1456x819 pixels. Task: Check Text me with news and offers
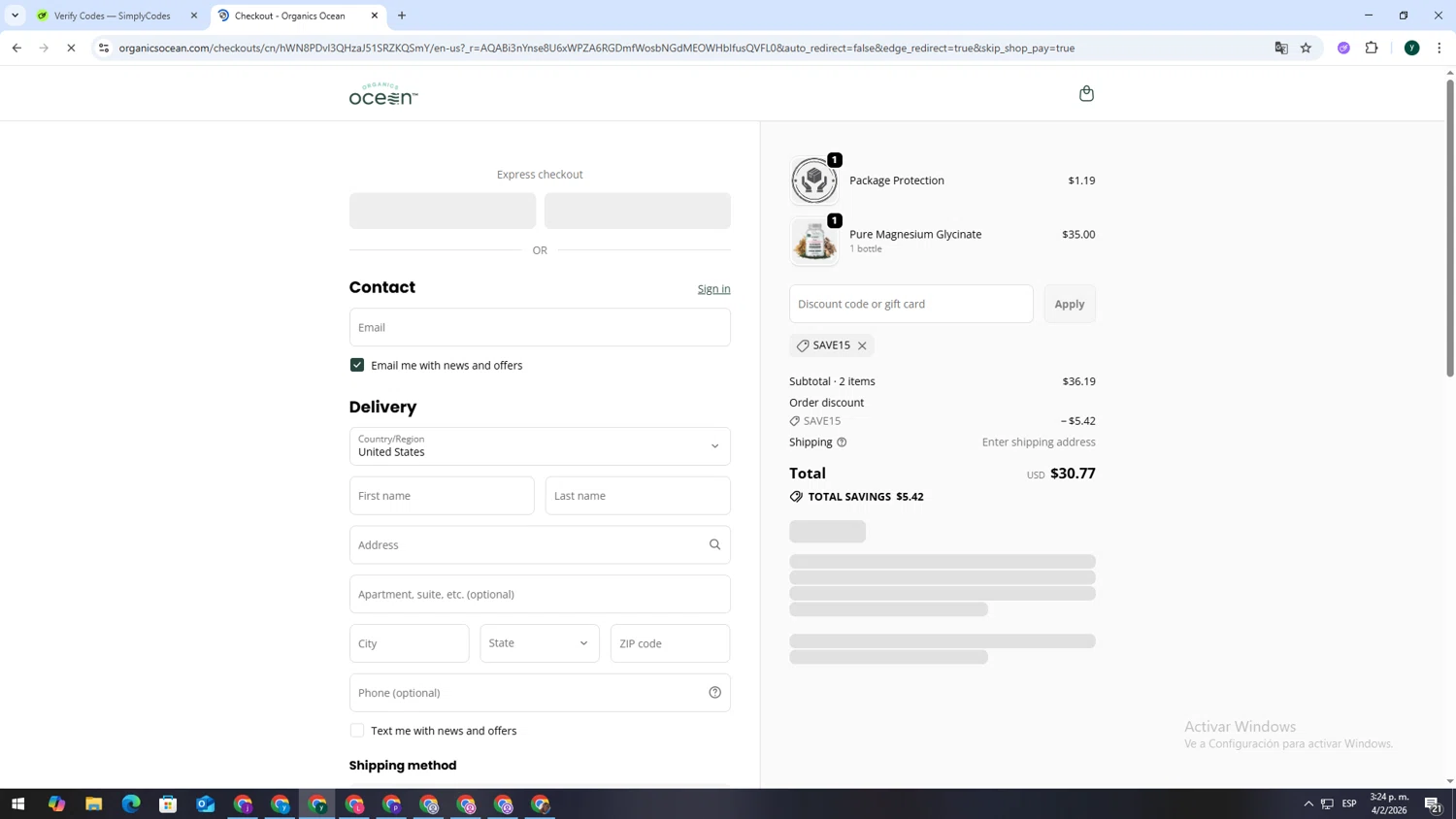357,731
